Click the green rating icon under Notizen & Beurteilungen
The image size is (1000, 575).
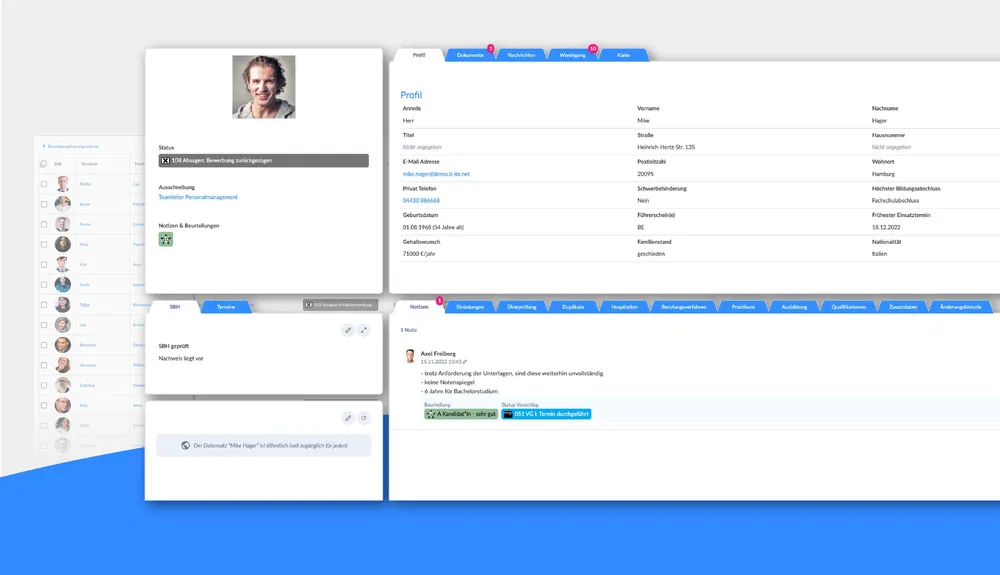click(x=166, y=240)
